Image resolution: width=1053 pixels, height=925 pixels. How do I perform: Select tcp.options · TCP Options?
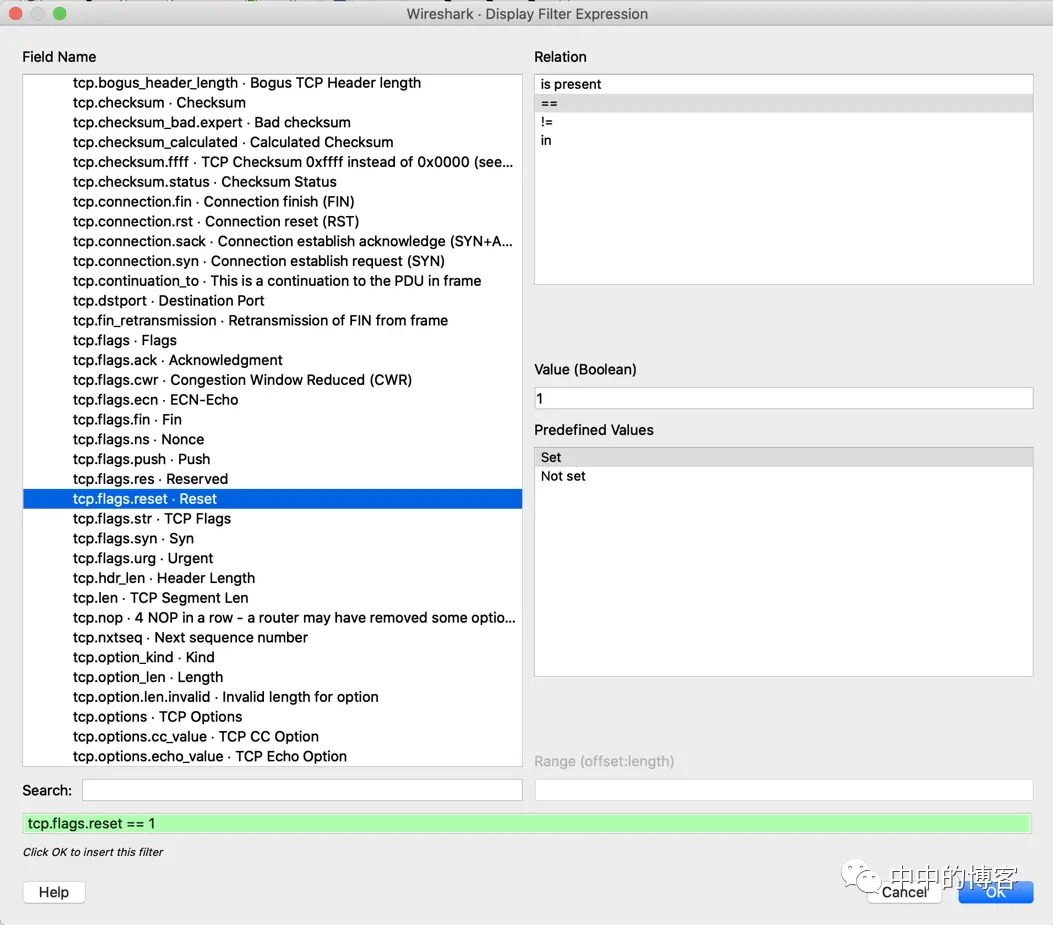tap(273, 717)
